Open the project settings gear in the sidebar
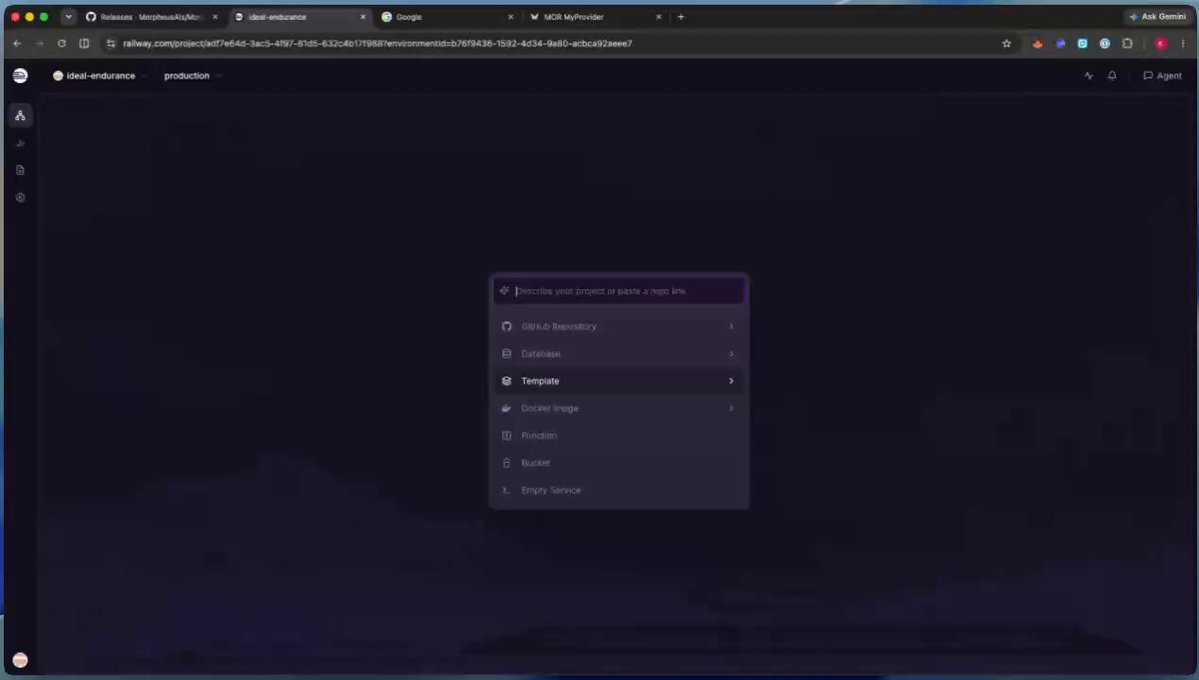Viewport: 1199px width, 680px height. [21, 197]
